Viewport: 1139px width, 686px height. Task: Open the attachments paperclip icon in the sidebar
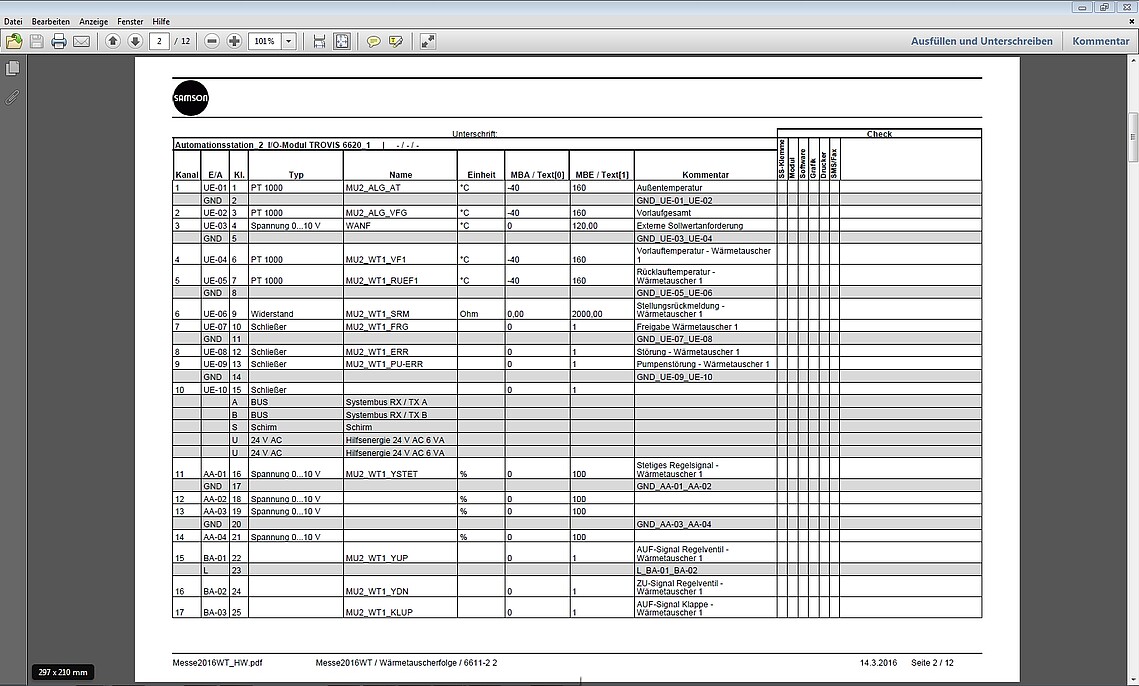[x=12, y=96]
